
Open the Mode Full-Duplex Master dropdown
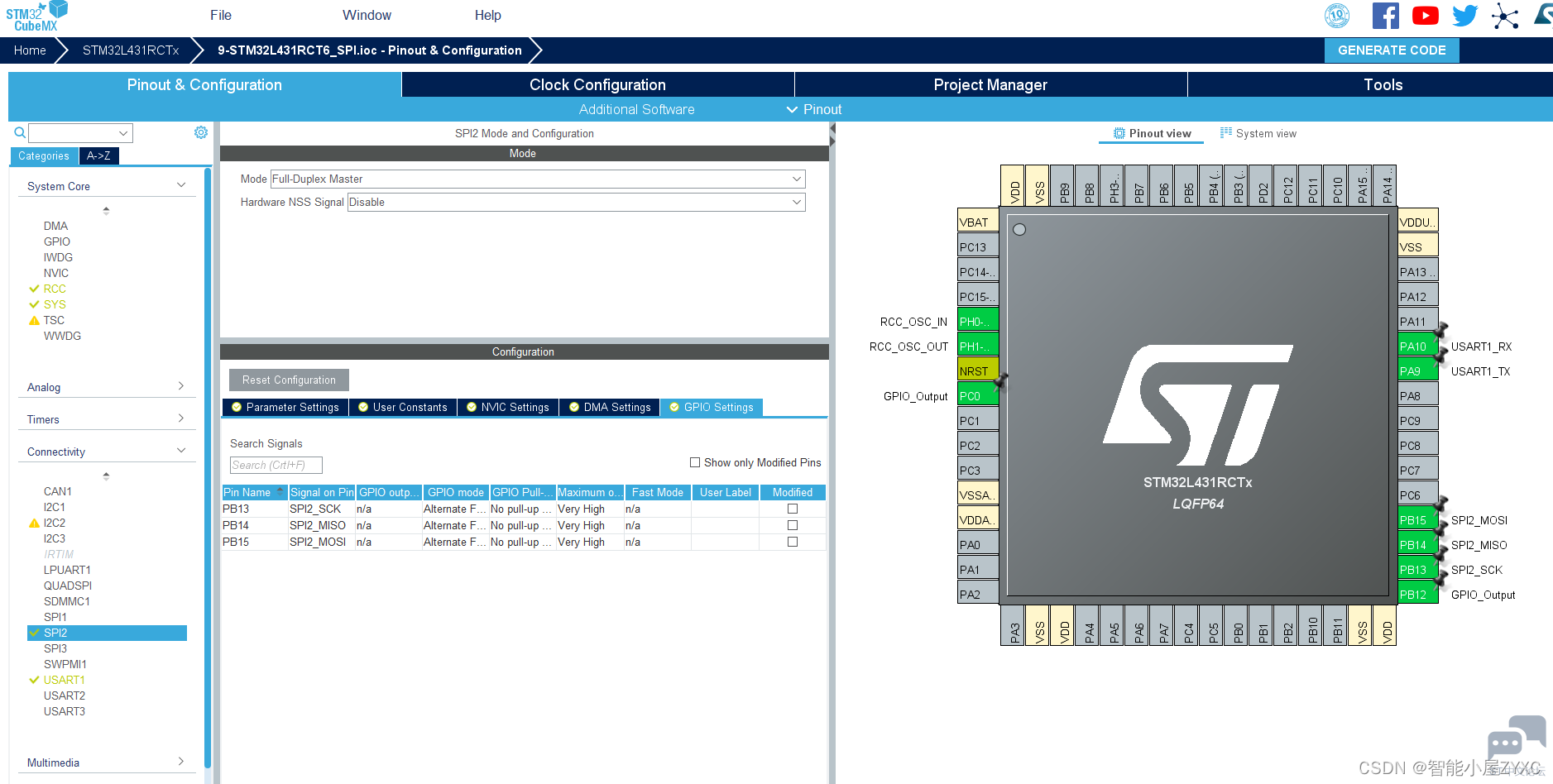click(538, 179)
